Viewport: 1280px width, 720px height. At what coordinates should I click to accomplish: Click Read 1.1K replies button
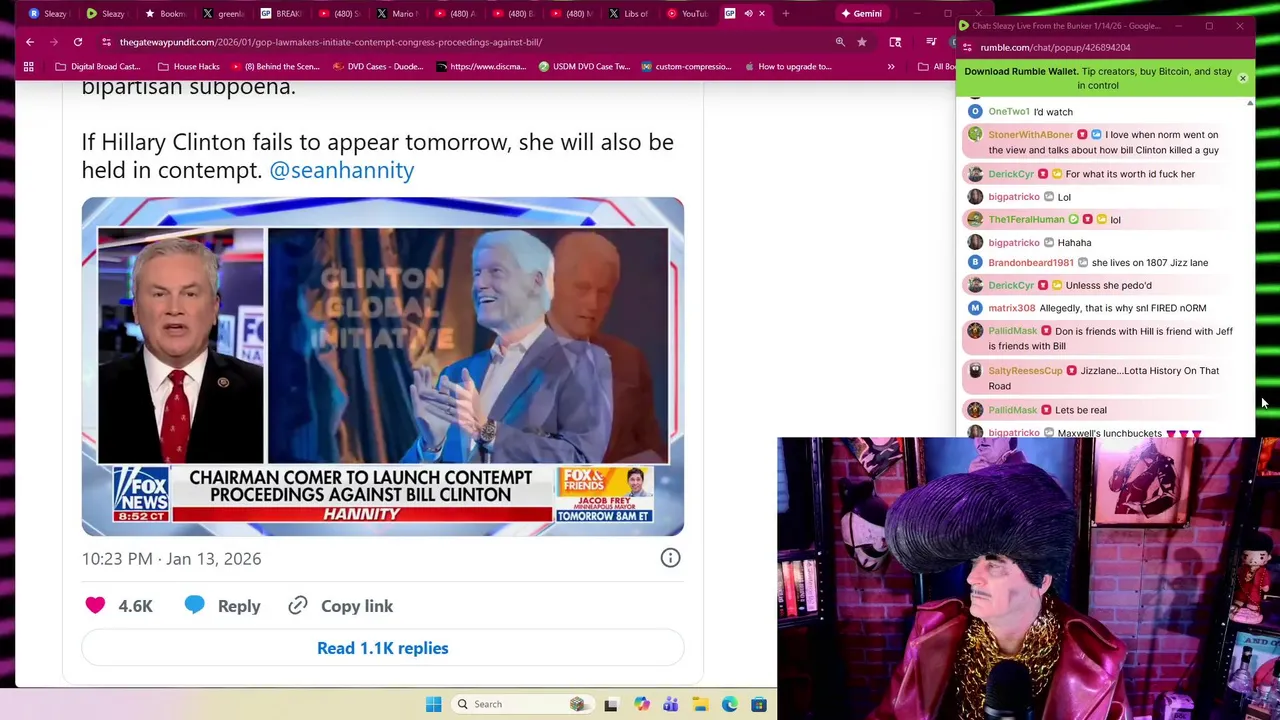tap(382, 648)
